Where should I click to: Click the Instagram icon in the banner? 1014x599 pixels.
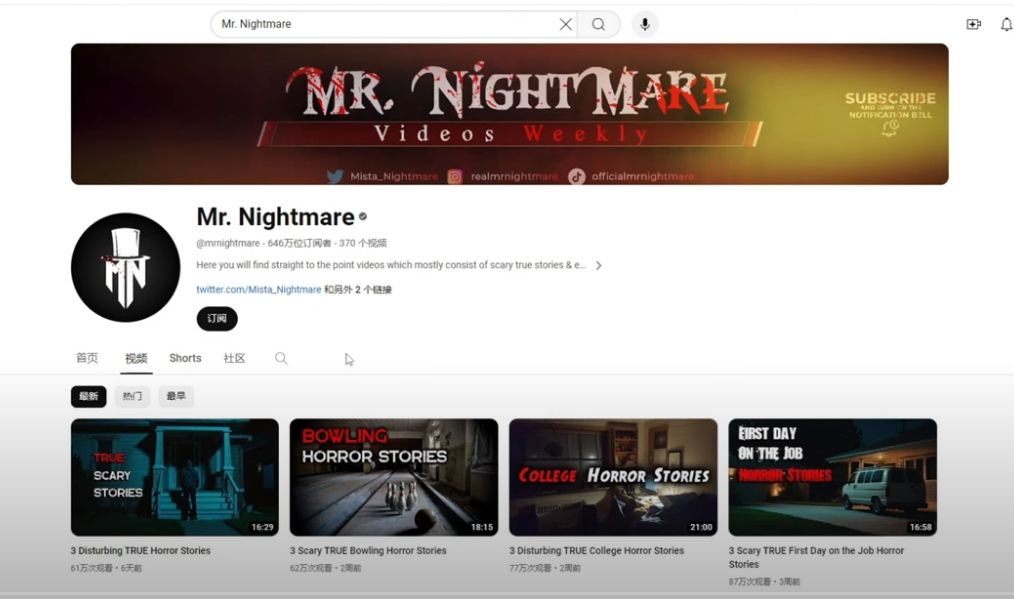[x=455, y=177]
